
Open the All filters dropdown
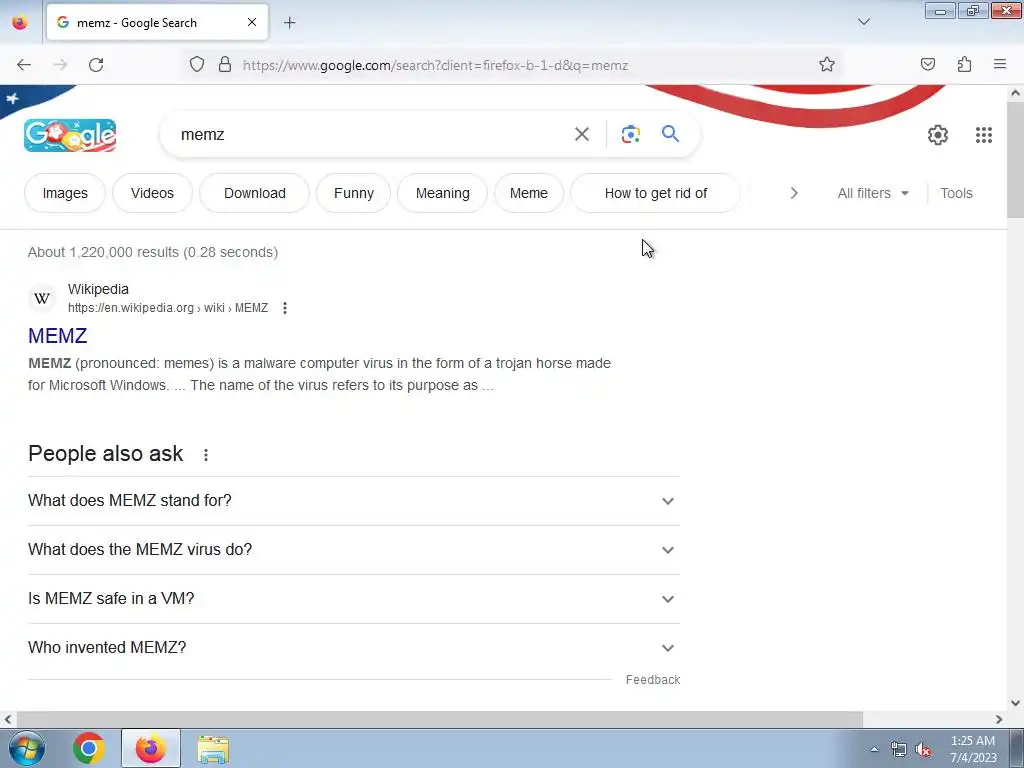873,193
